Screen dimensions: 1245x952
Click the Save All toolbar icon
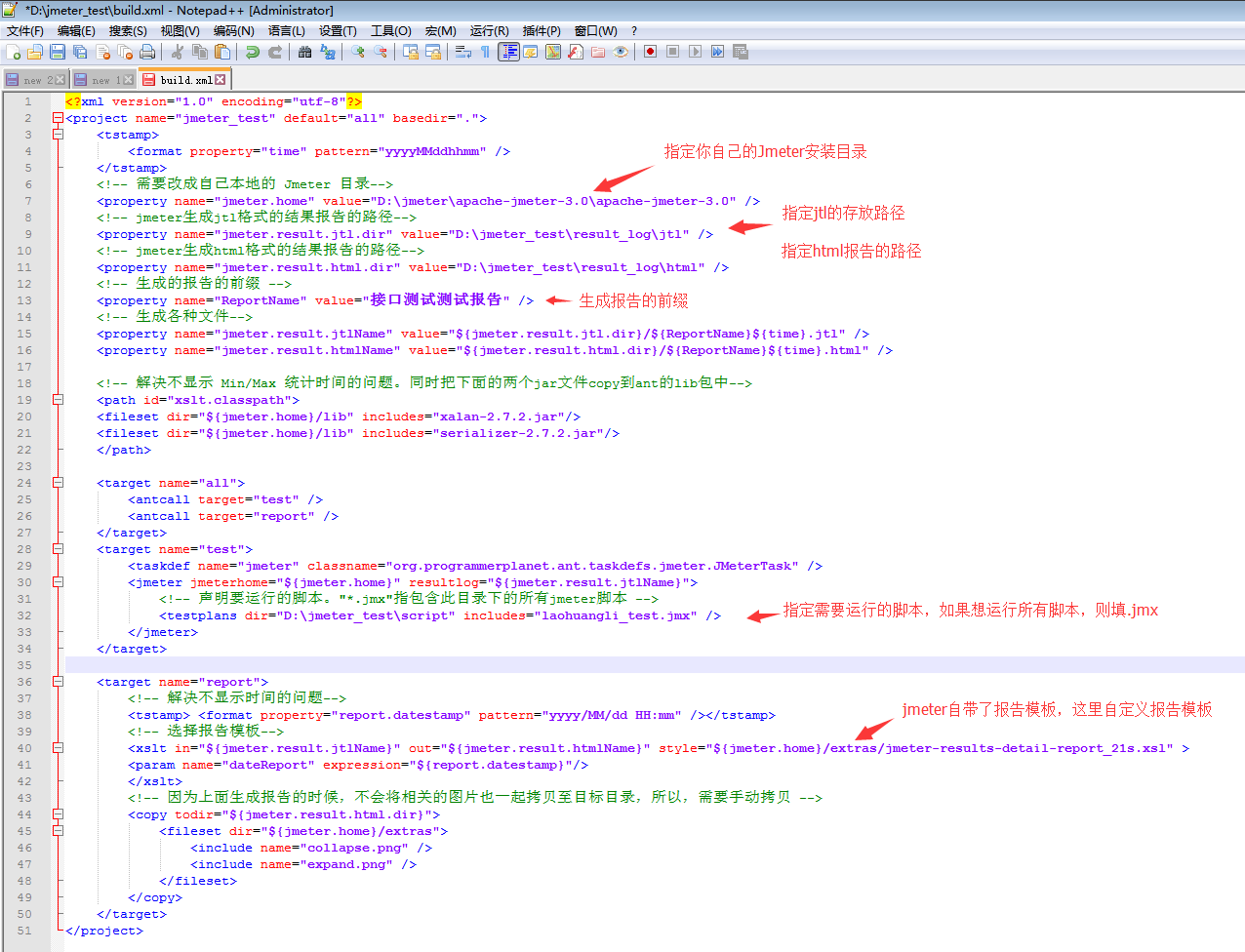pyautogui.click(x=80, y=52)
